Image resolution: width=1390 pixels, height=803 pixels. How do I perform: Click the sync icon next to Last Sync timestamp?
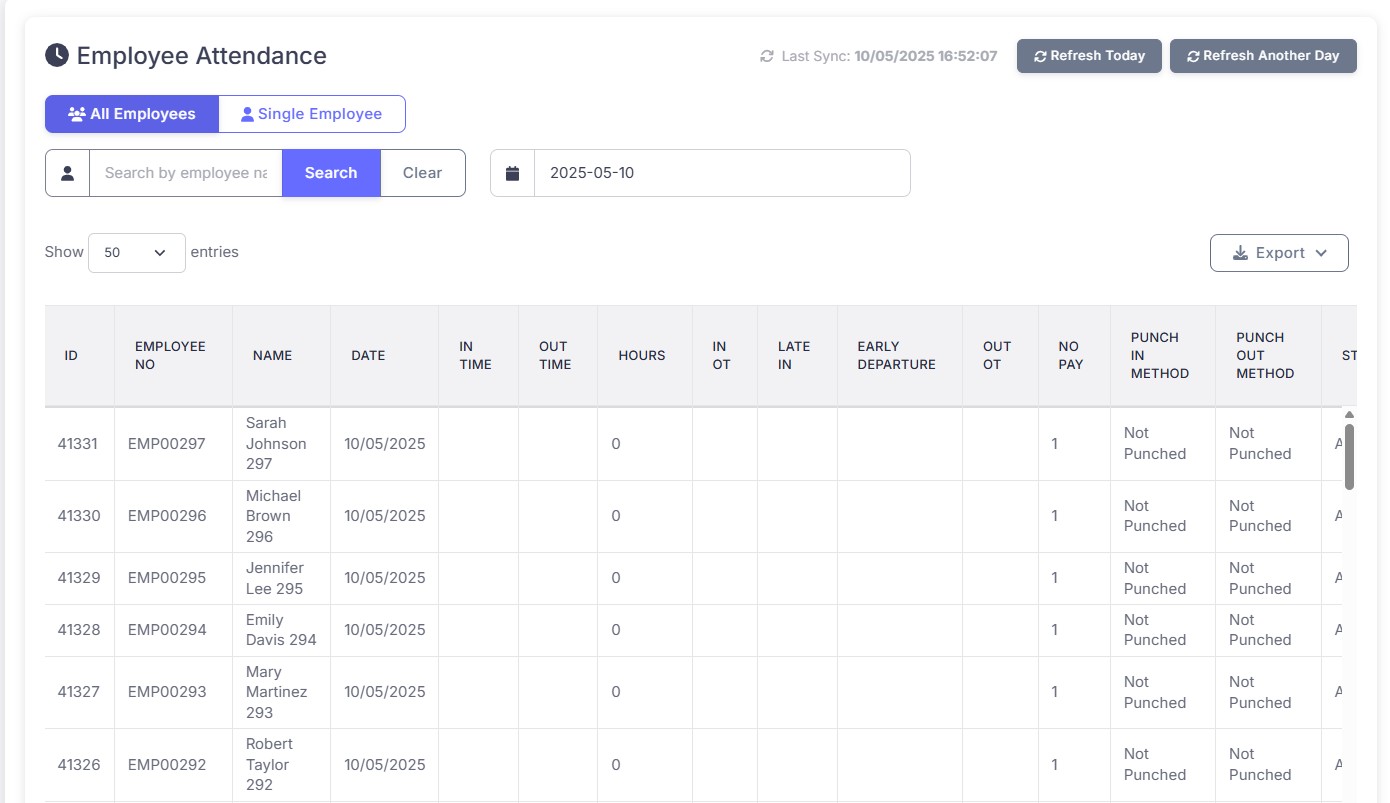(766, 56)
